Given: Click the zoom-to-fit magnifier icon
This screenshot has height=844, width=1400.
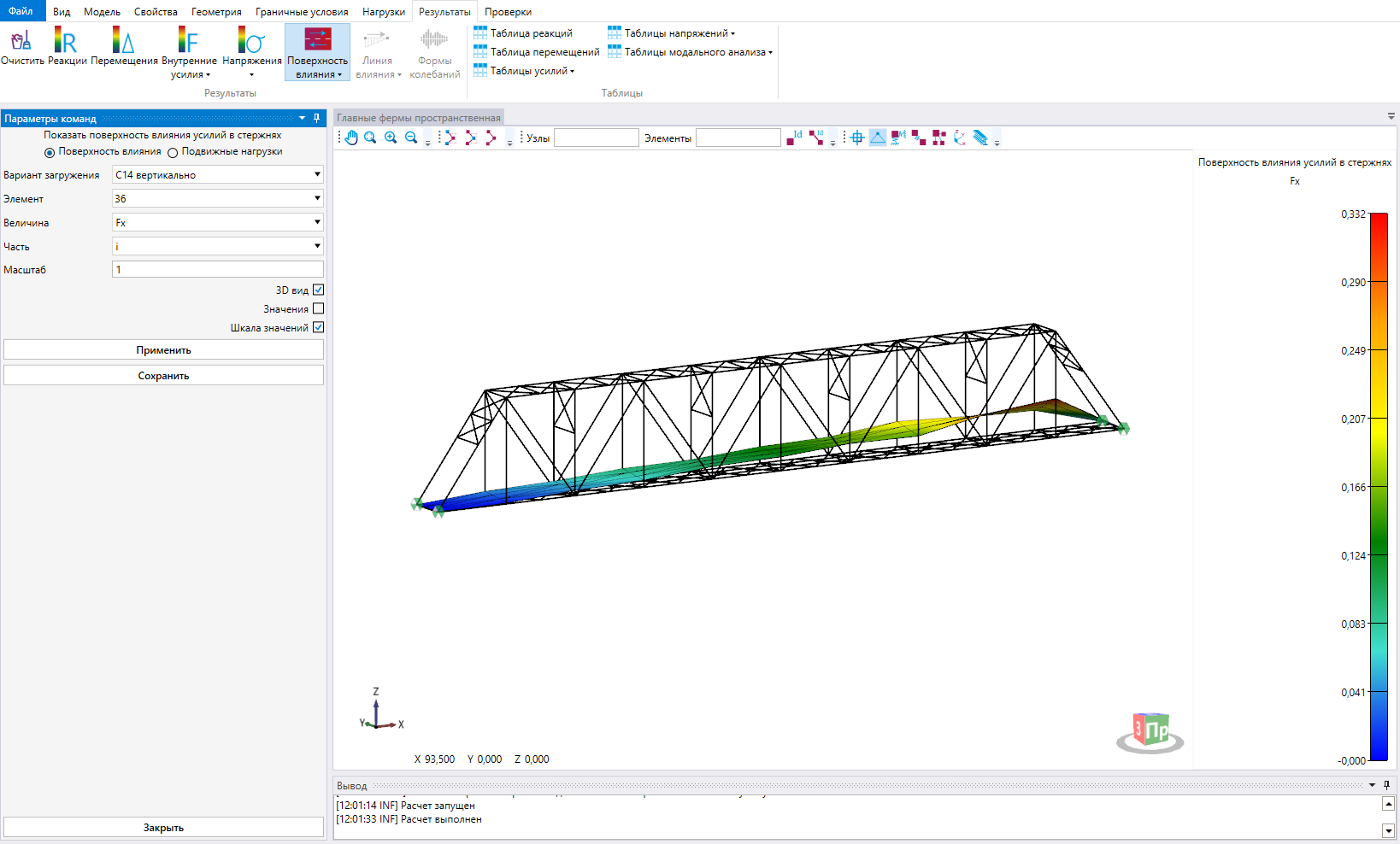Looking at the screenshot, I should (x=370, y=138).
